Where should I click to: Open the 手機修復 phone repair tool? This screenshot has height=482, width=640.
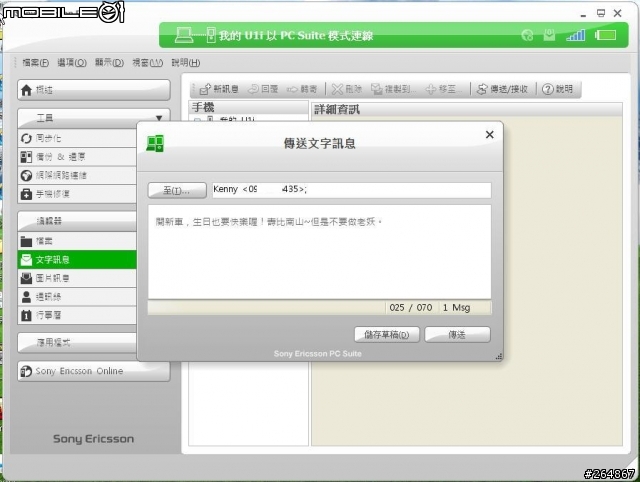pyautogui.click(x=77, y=194)
